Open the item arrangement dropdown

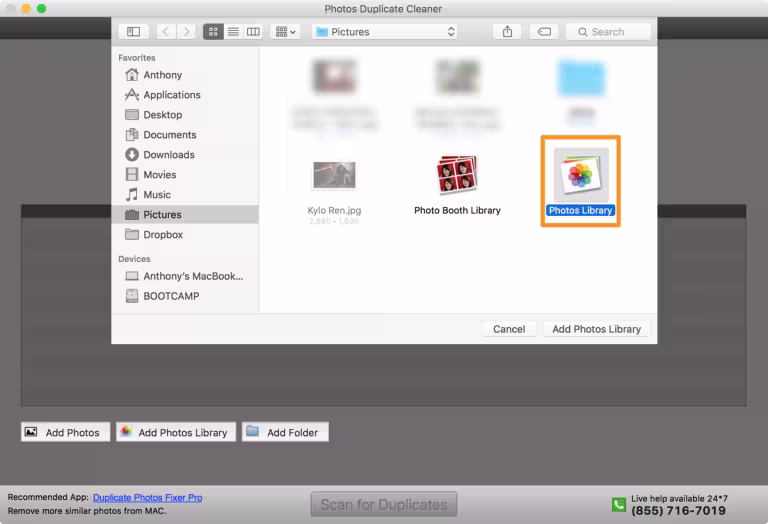click(285, 32)
